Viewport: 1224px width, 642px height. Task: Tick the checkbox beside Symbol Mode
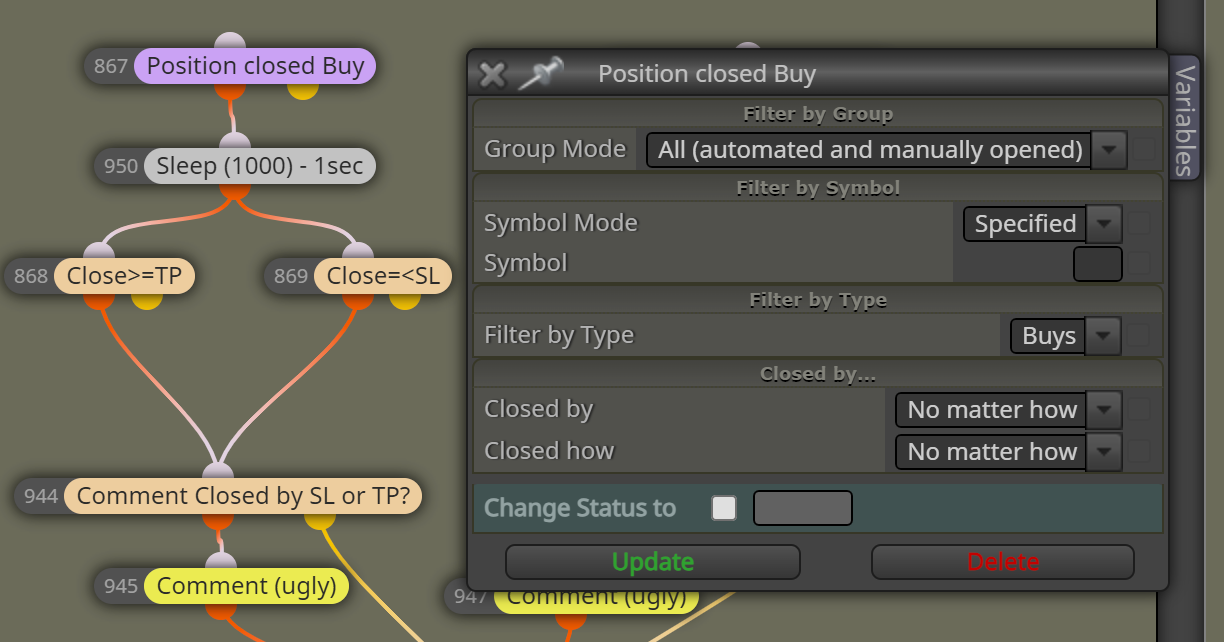click(1139, 223)
